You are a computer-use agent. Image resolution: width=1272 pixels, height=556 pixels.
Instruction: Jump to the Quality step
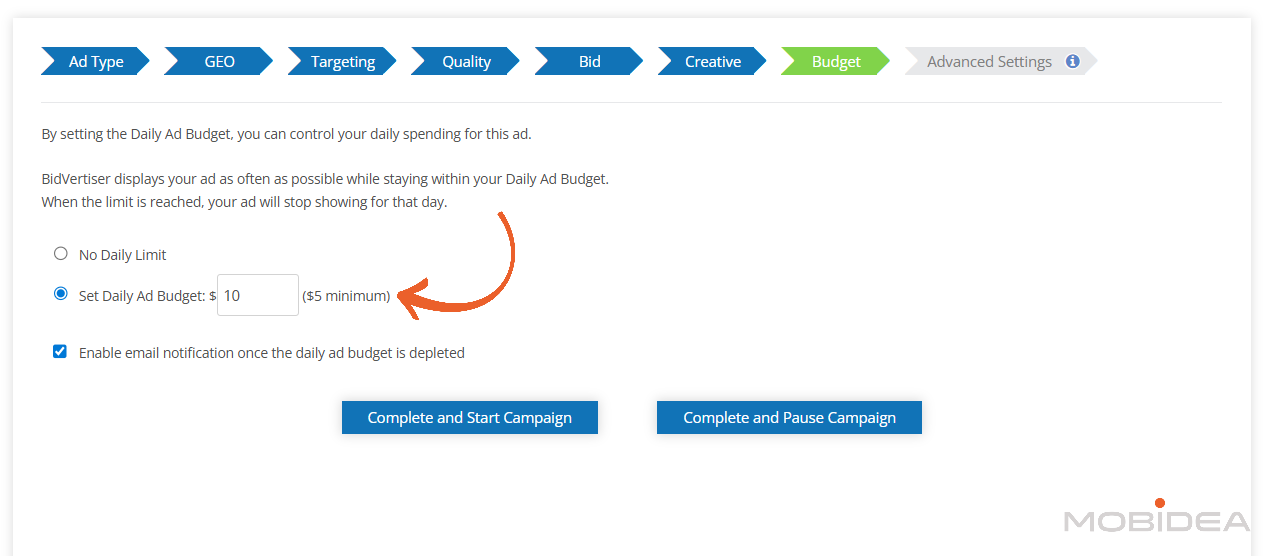466,62
